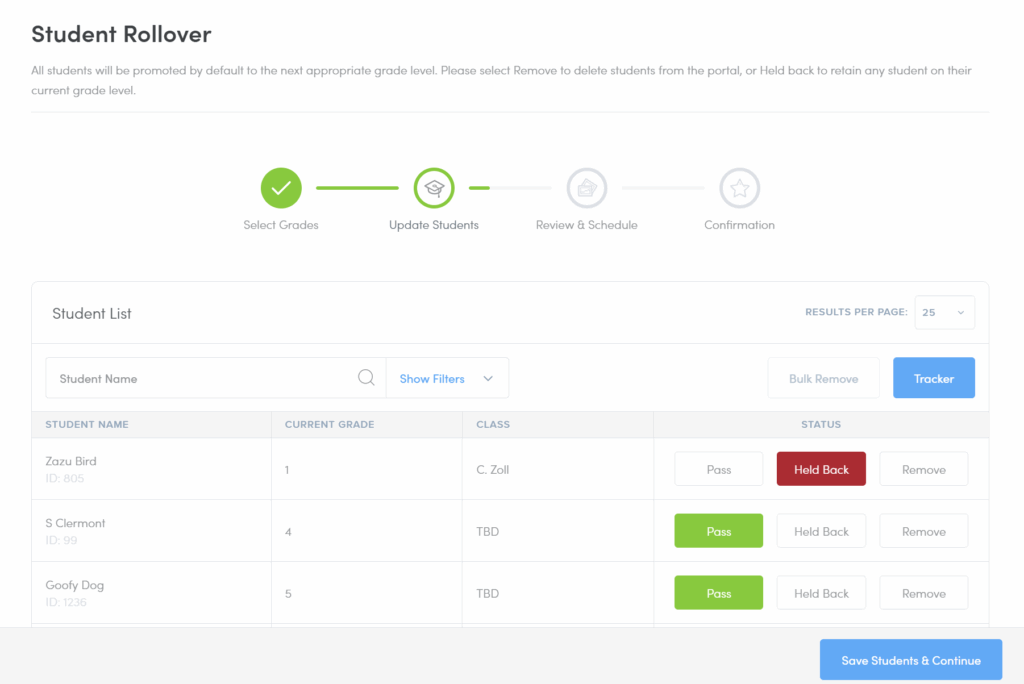Click the Select Grades step label

click(281, 225)
